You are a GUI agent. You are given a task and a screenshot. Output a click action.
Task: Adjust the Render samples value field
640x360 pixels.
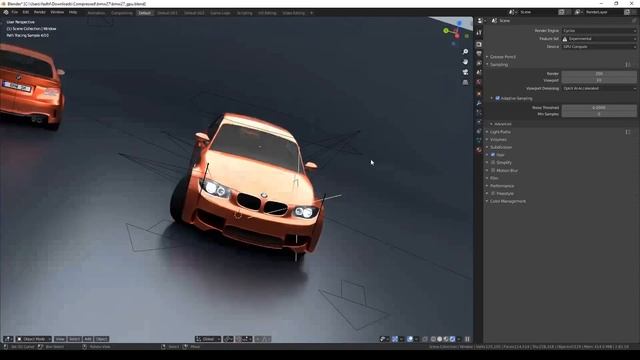click(599, 74)
